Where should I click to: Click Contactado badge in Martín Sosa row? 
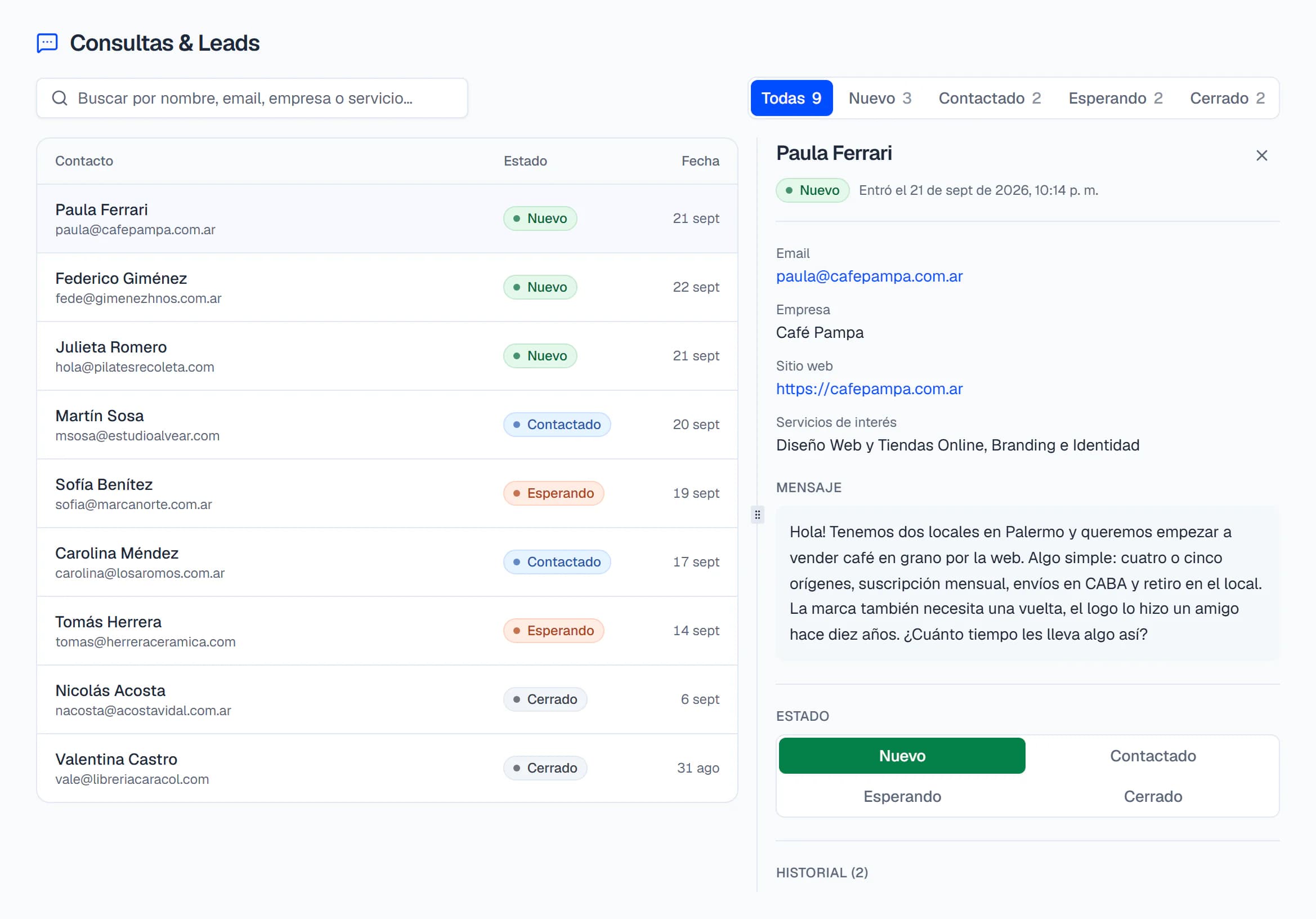(x=557, y=425)
